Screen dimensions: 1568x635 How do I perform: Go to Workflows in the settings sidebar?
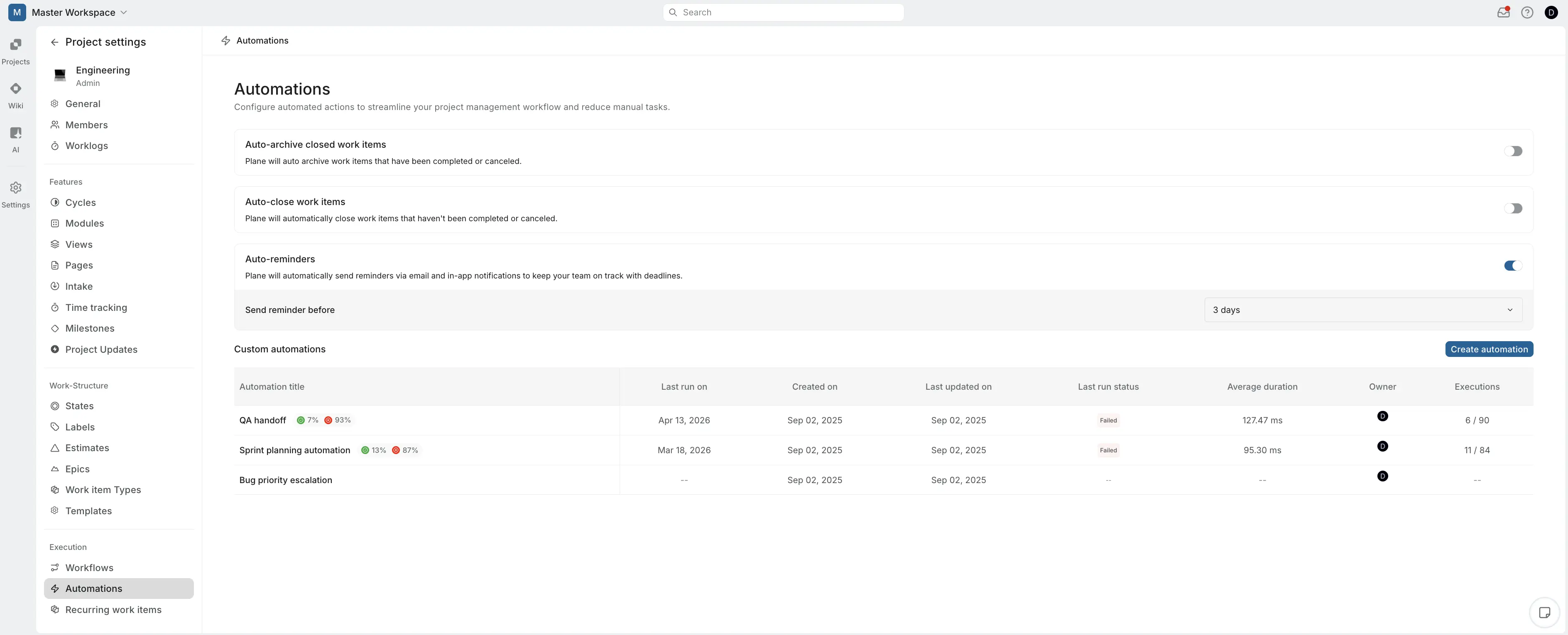89,567
